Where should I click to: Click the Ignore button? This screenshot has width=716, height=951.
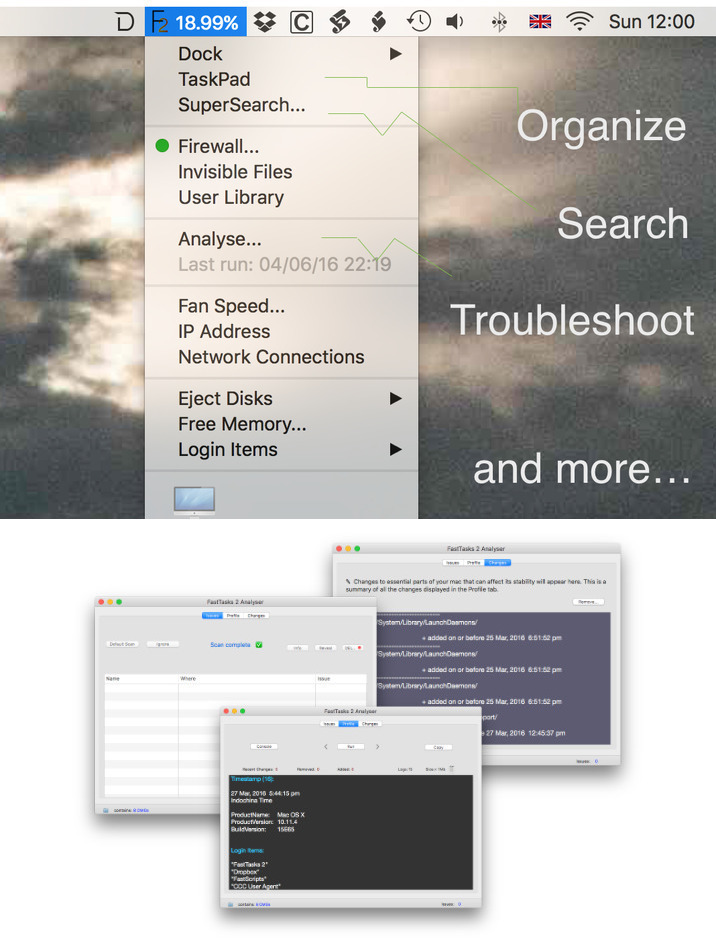(x=162, y=644)
